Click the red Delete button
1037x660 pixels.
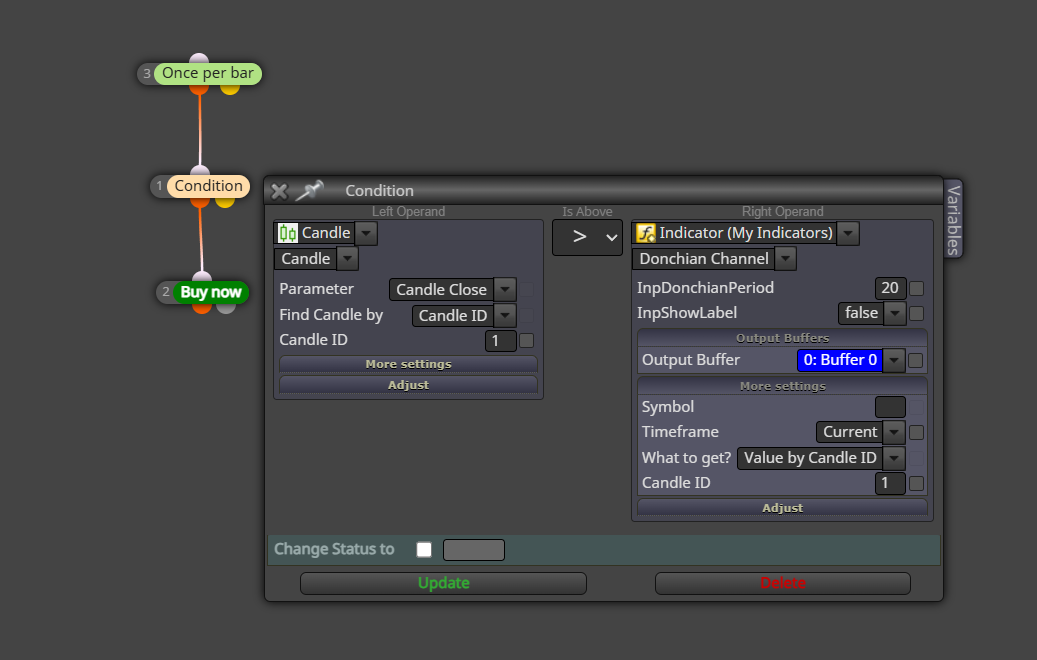(x=783, y=583)
